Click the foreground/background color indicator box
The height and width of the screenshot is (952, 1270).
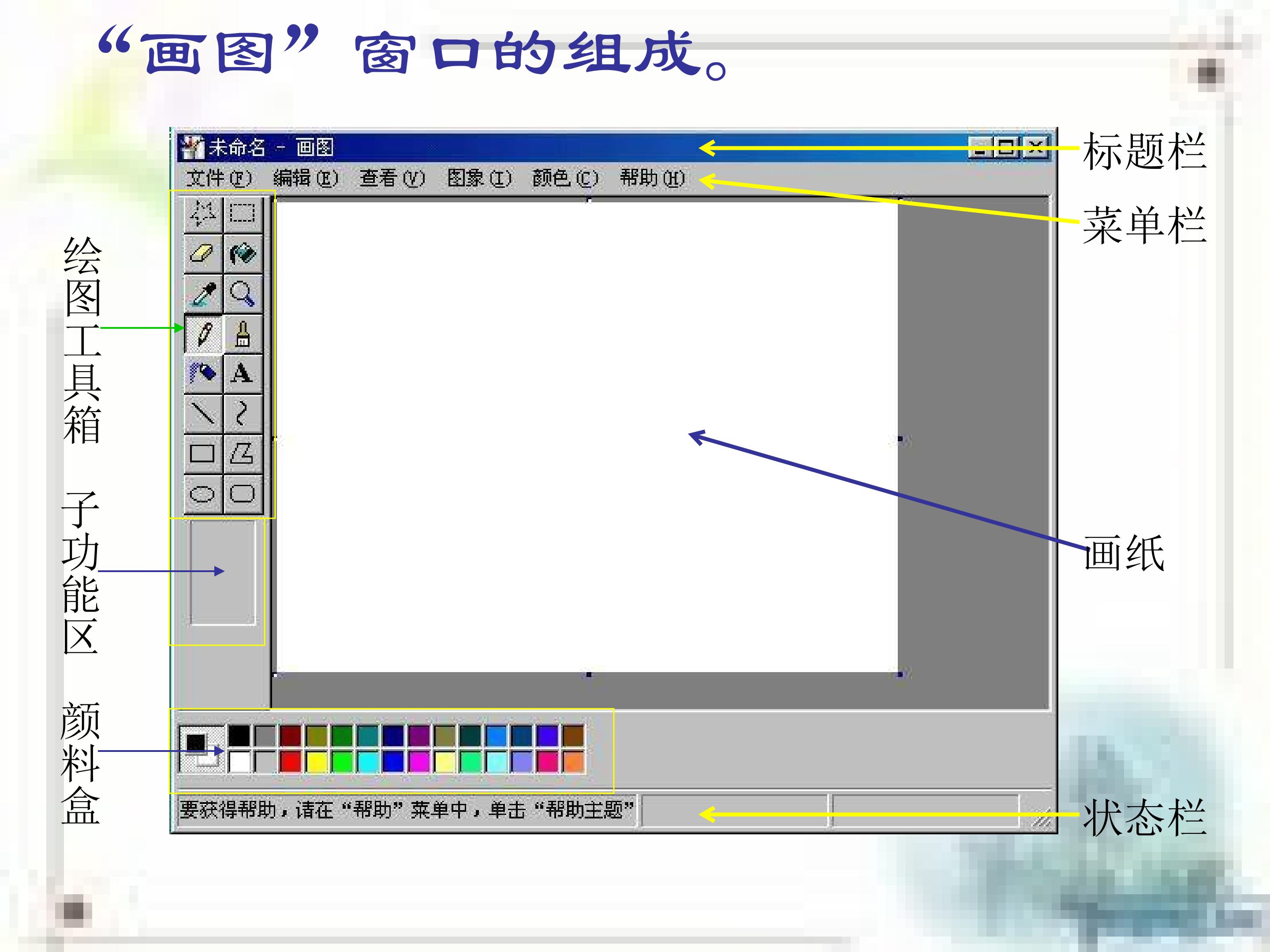202,749
